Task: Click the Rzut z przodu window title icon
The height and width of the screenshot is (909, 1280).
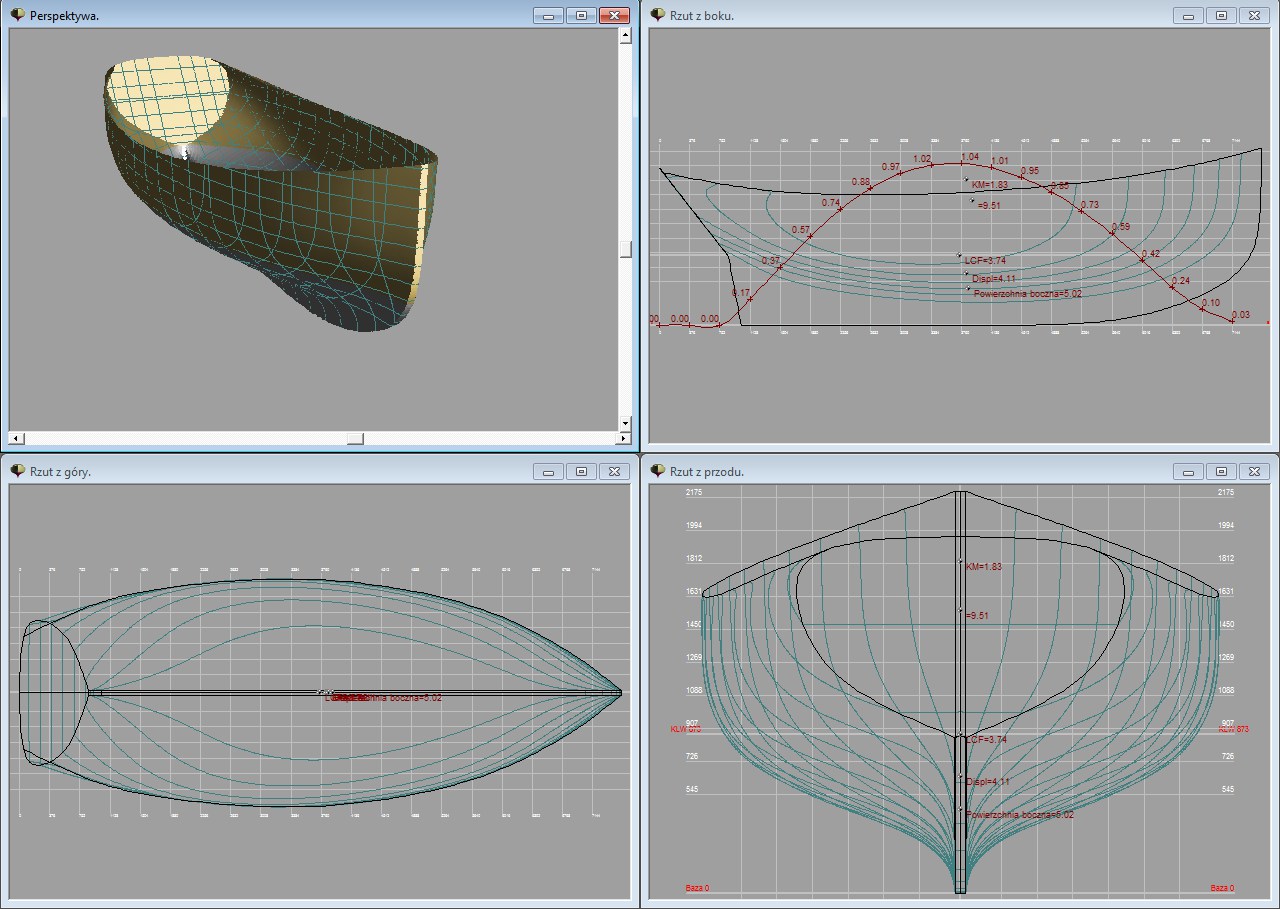Action: pyautogui.click(x=658, y=471)
